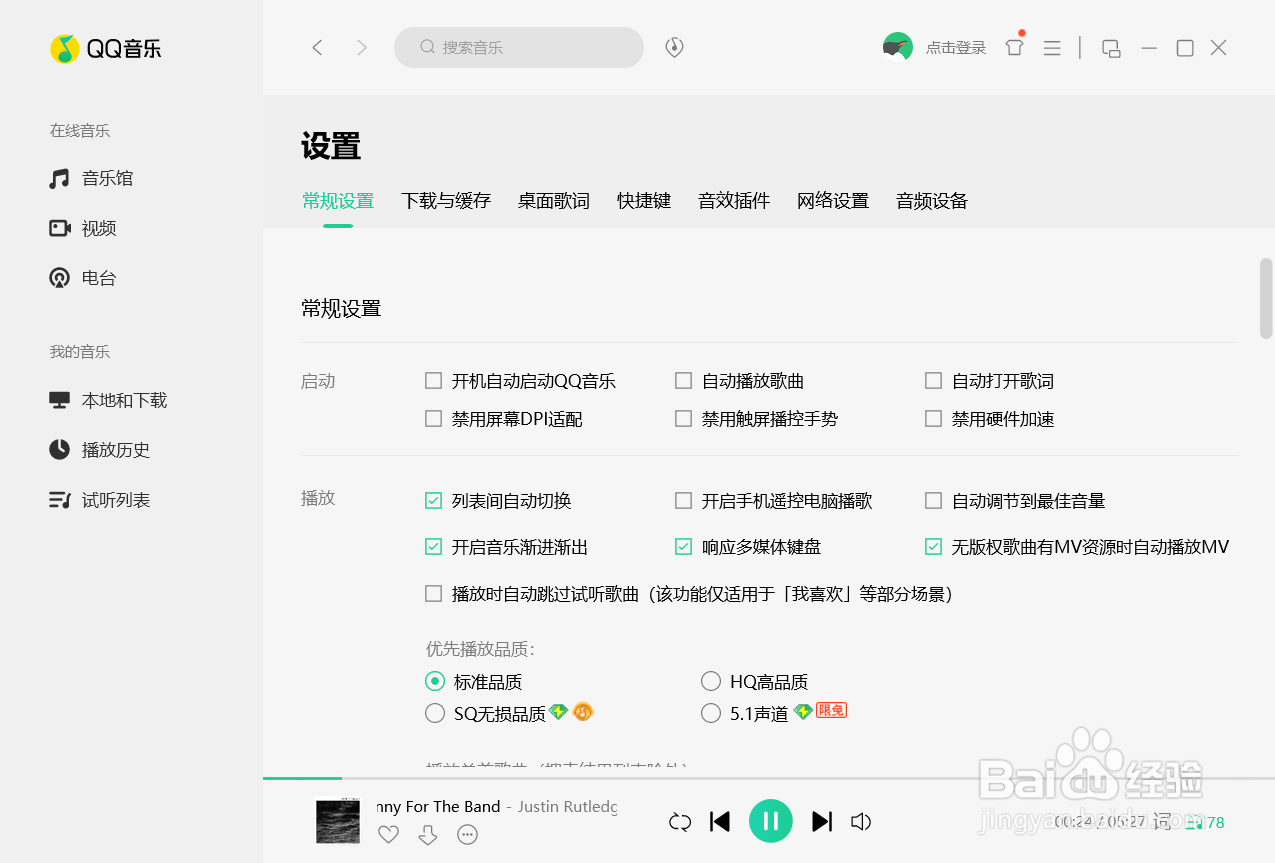This screenshot has width=1275, height=863.
Task: Click the listen-to-recognize song icon beside search
Action: 673,47
